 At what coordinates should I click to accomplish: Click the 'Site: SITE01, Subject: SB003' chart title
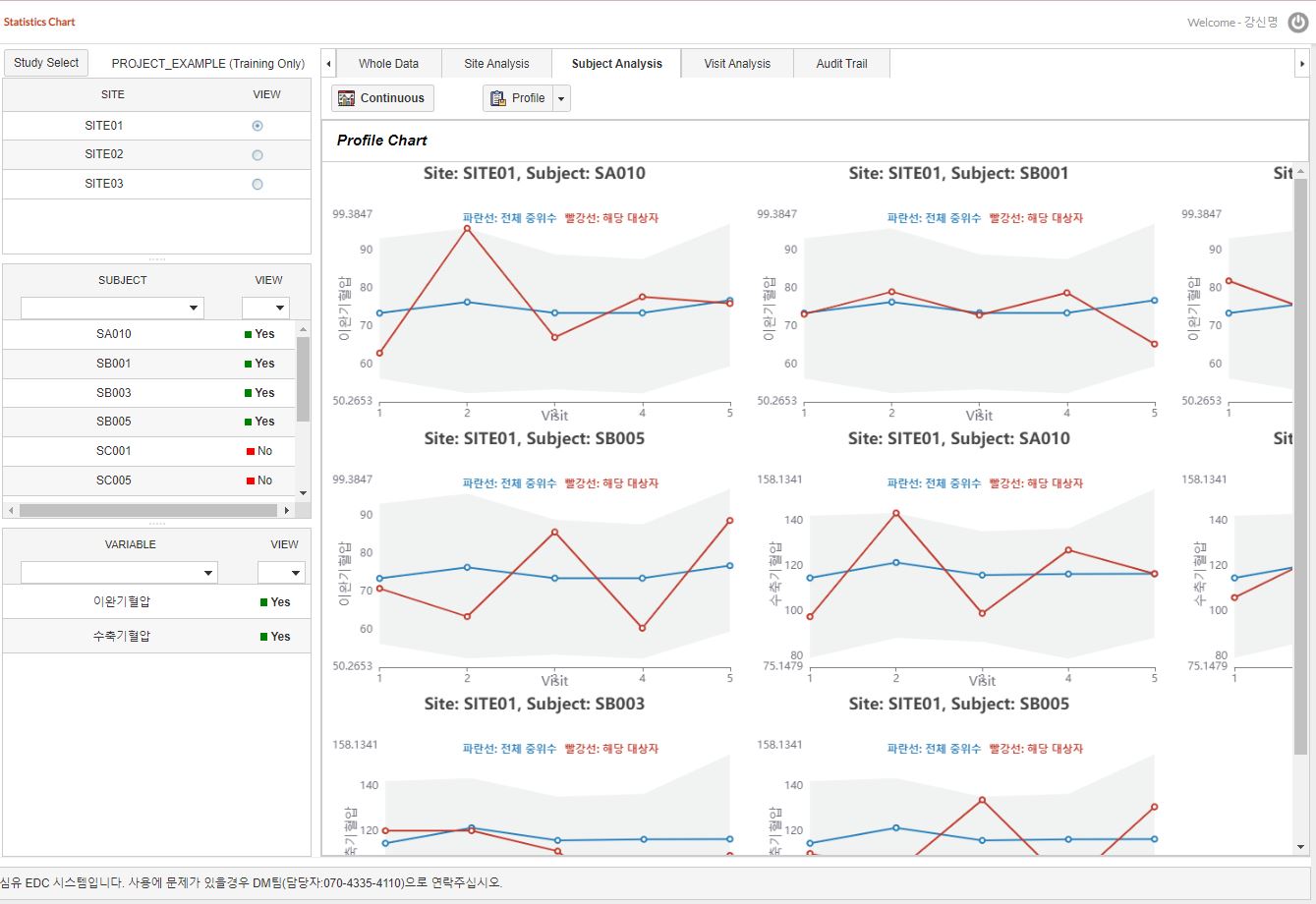click(535, 705)
